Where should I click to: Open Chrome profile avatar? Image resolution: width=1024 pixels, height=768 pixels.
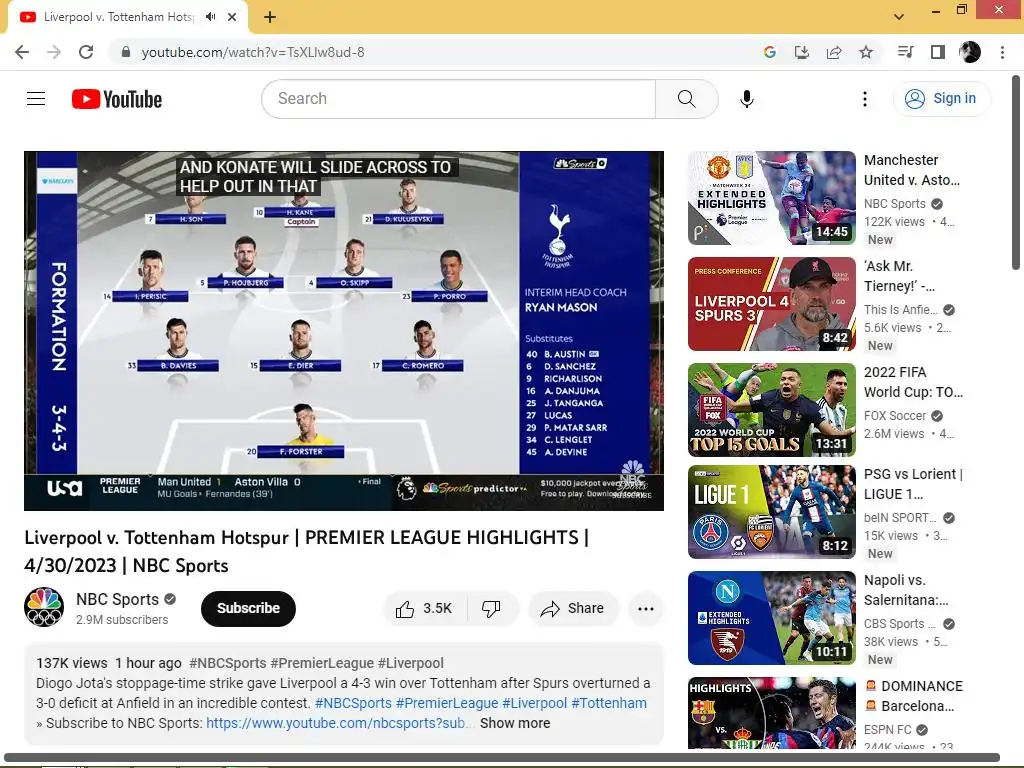pos(970,52)
